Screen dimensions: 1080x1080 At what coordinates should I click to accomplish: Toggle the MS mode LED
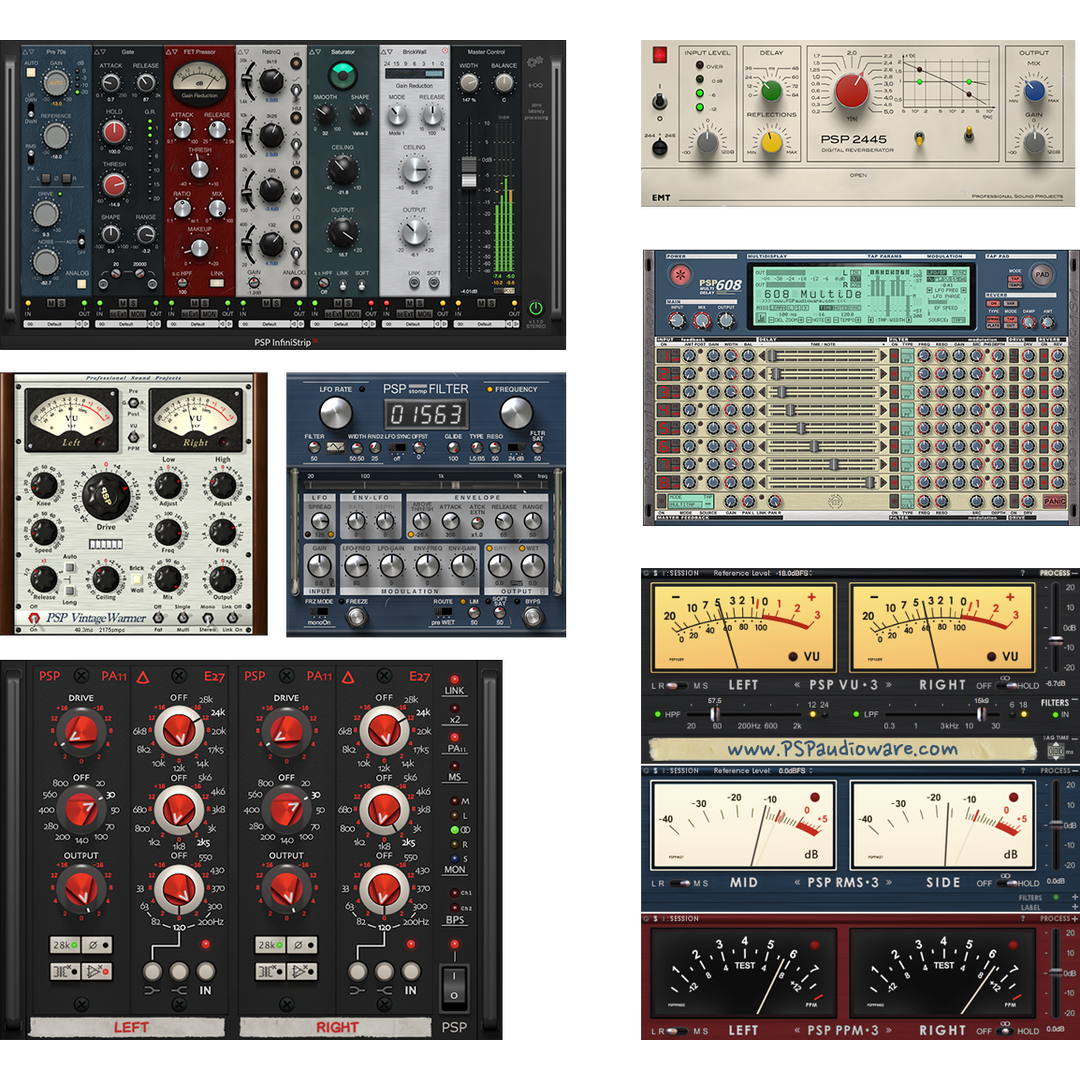pos(454,766)
